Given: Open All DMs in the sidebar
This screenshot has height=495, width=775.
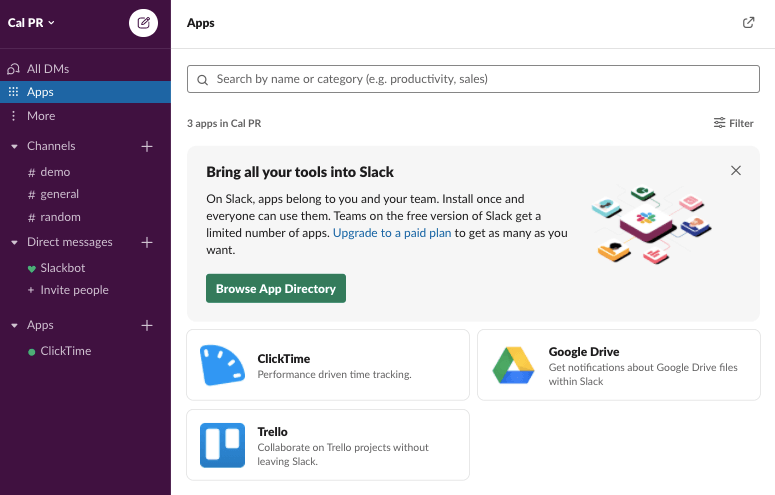Looking at the screenshot, I should [x=47, y=69].
